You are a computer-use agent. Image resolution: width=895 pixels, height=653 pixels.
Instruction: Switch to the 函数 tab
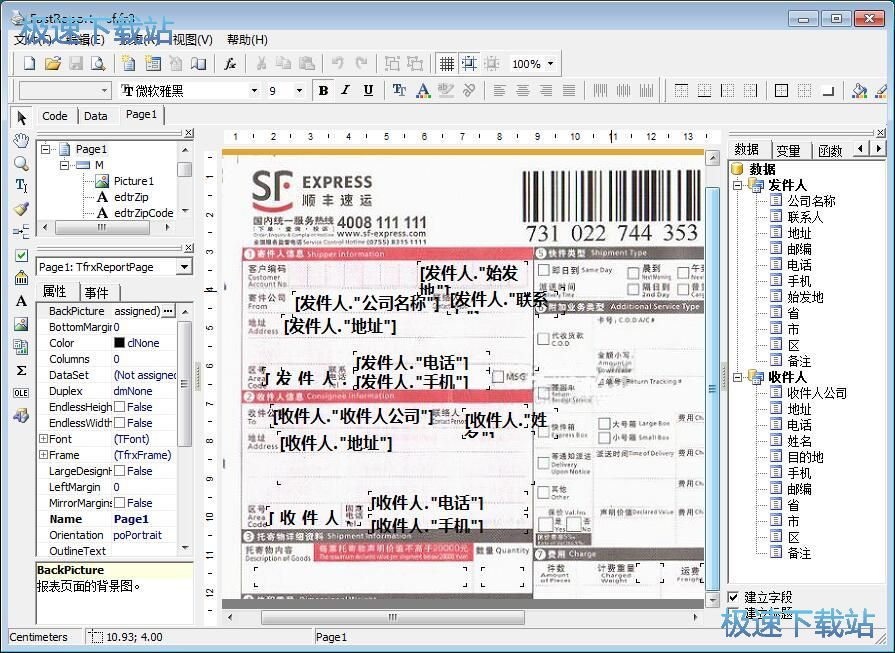click(830, 151)
